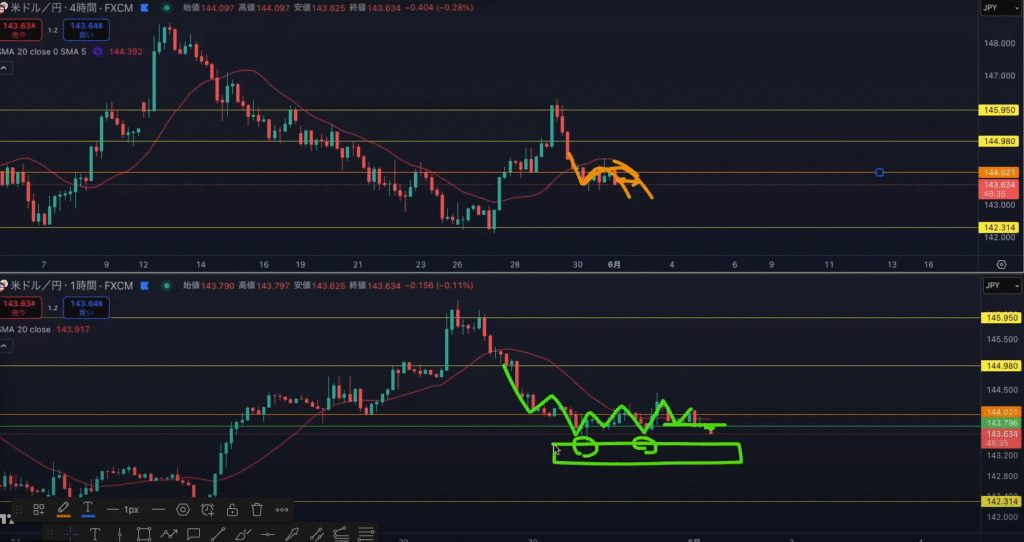Select the Vertical Line tool
The width and height of the screenshot is (1024, 542).
(120, 534)
